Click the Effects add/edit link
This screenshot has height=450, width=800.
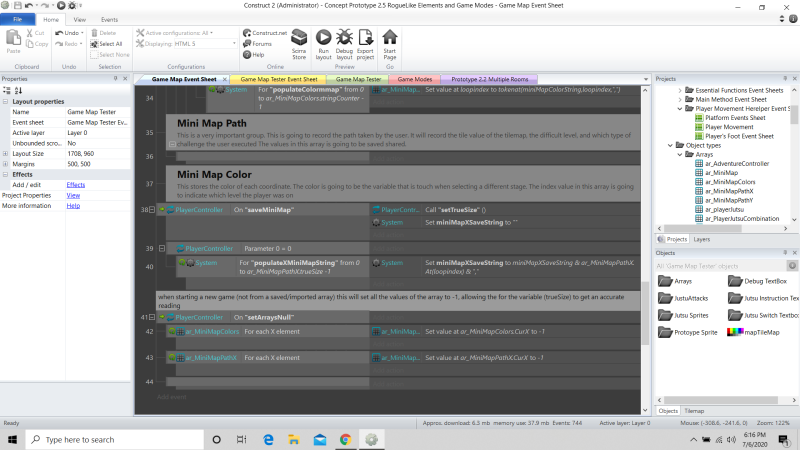pos(76,185)
